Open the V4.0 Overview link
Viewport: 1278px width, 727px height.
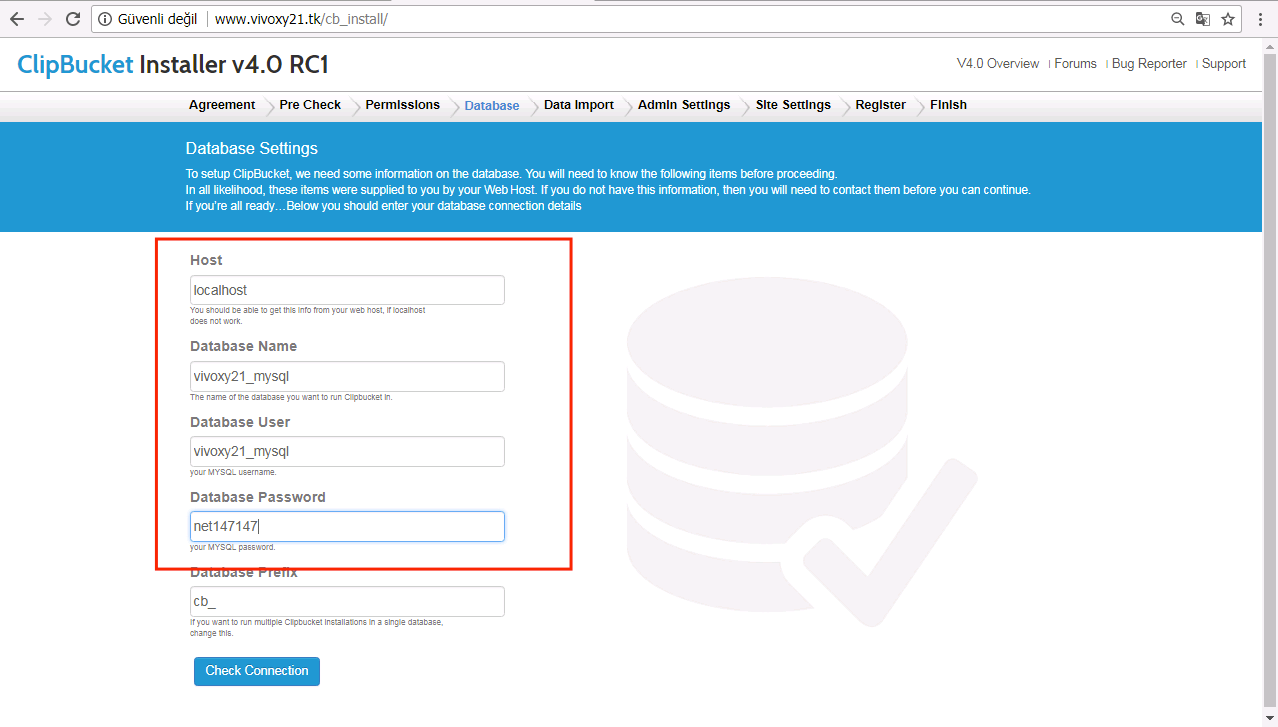pos(998,63)
